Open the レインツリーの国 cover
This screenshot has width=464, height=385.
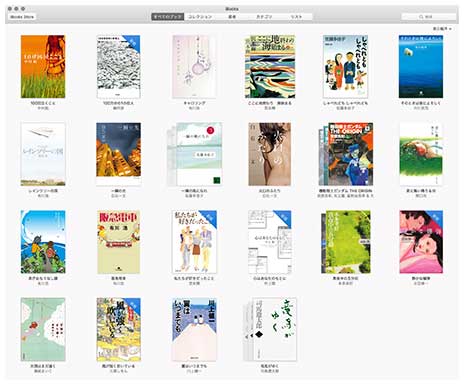tap(43, 154)
